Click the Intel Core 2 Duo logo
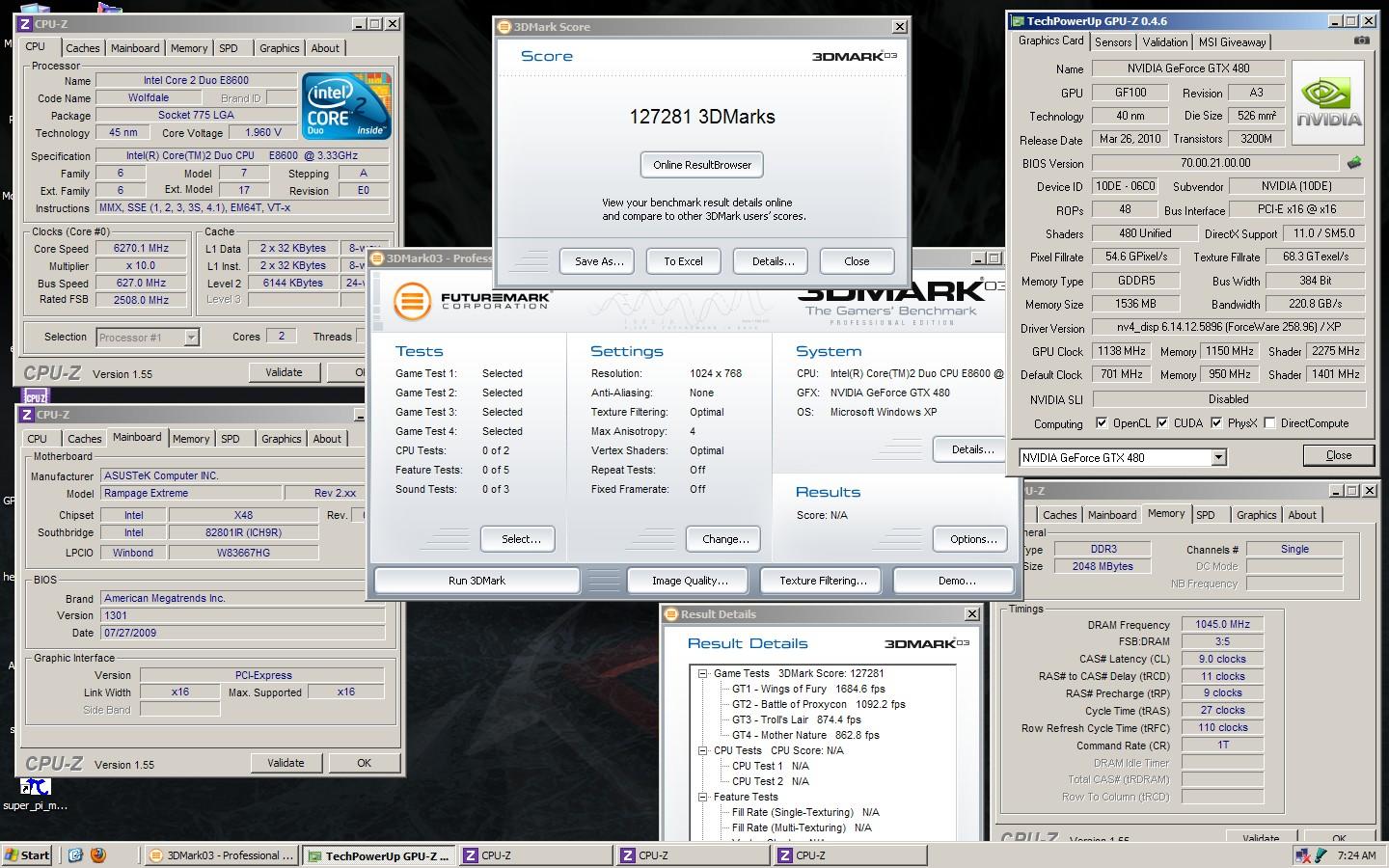The height and width of the screenshot is (868, 1389). point(346,107)
